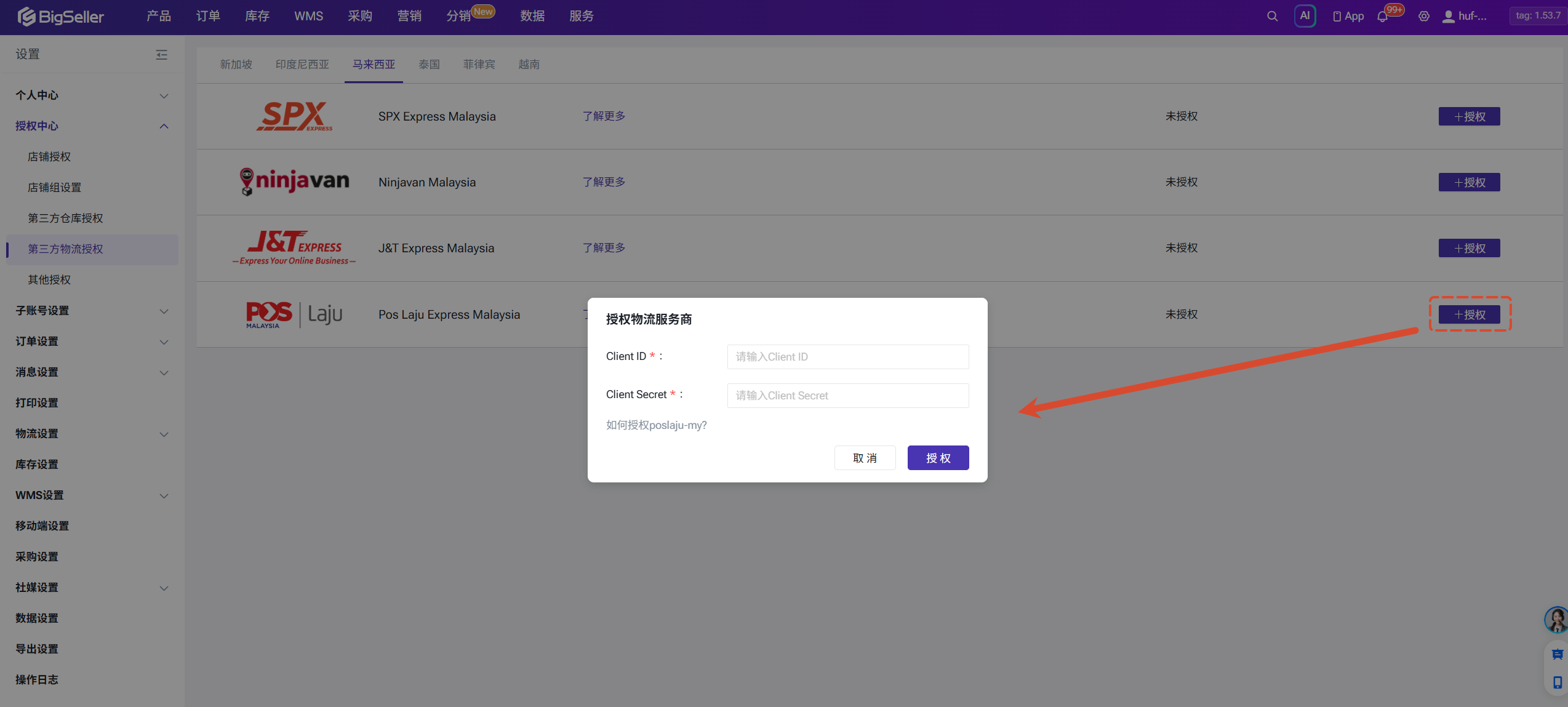
Task: Click the Pos Laju logo
Action: [294, 314]
